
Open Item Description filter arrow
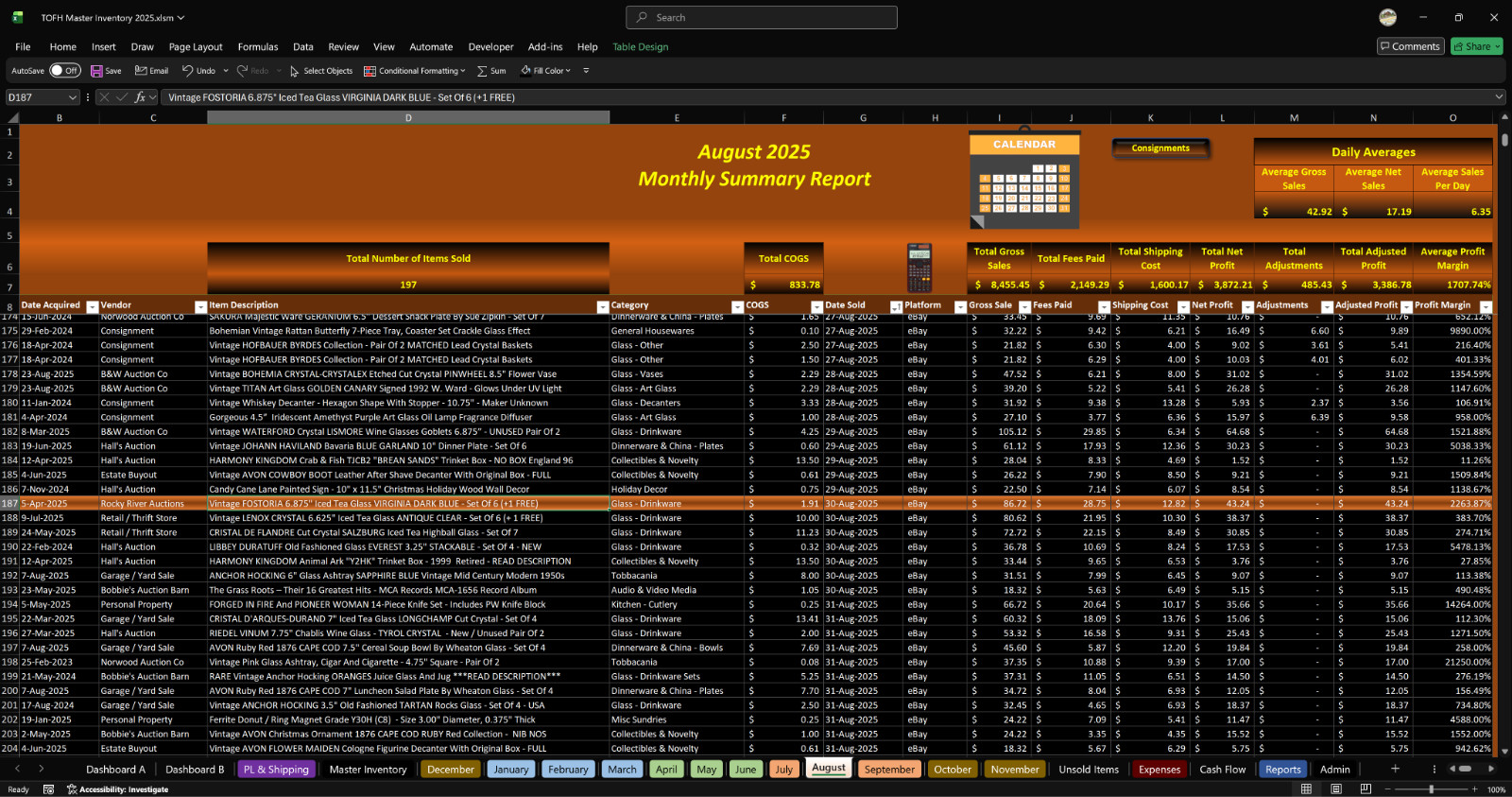click(x=603, y=306)
